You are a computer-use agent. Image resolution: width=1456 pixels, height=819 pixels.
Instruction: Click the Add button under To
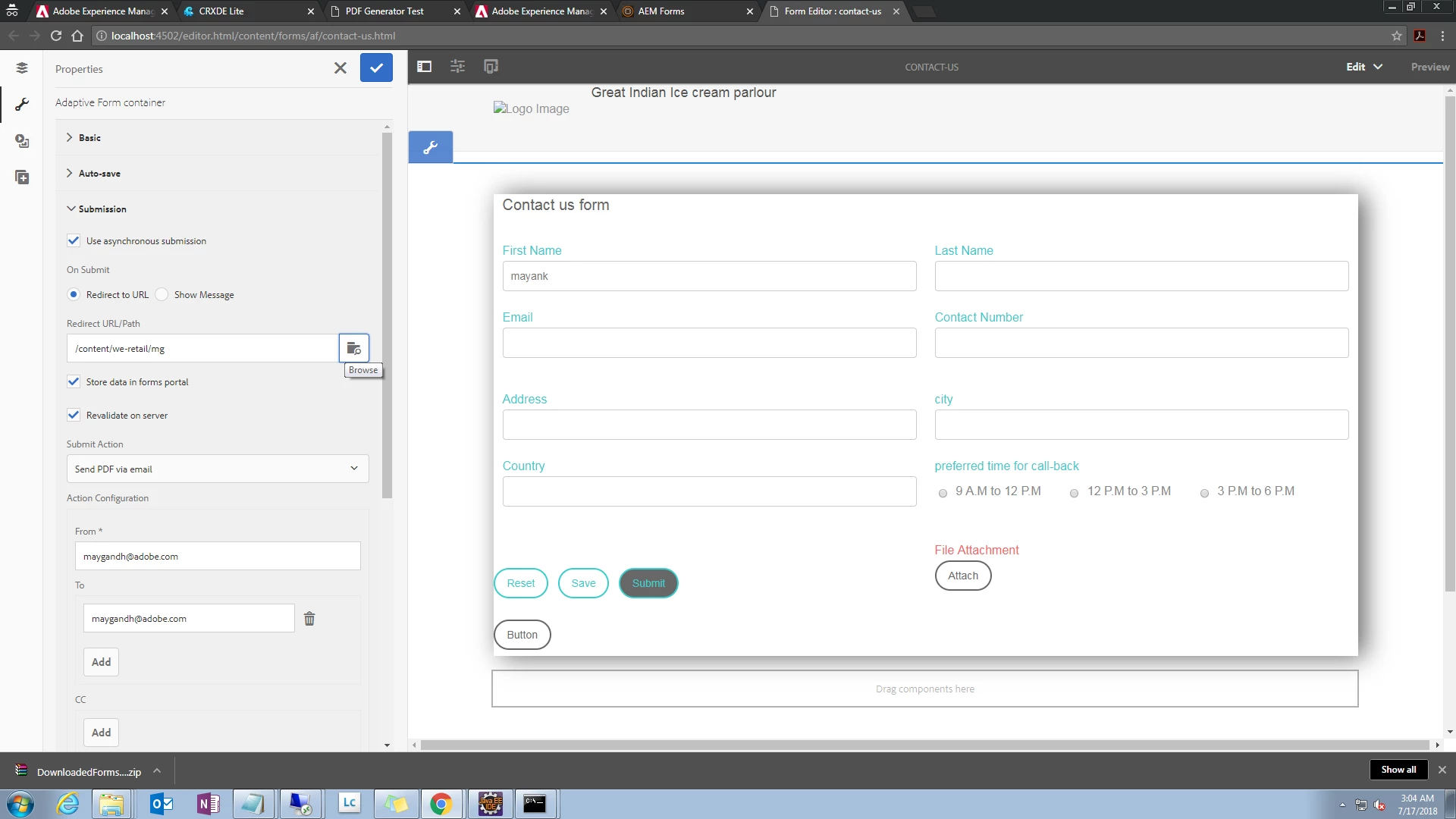pos(101,662)
